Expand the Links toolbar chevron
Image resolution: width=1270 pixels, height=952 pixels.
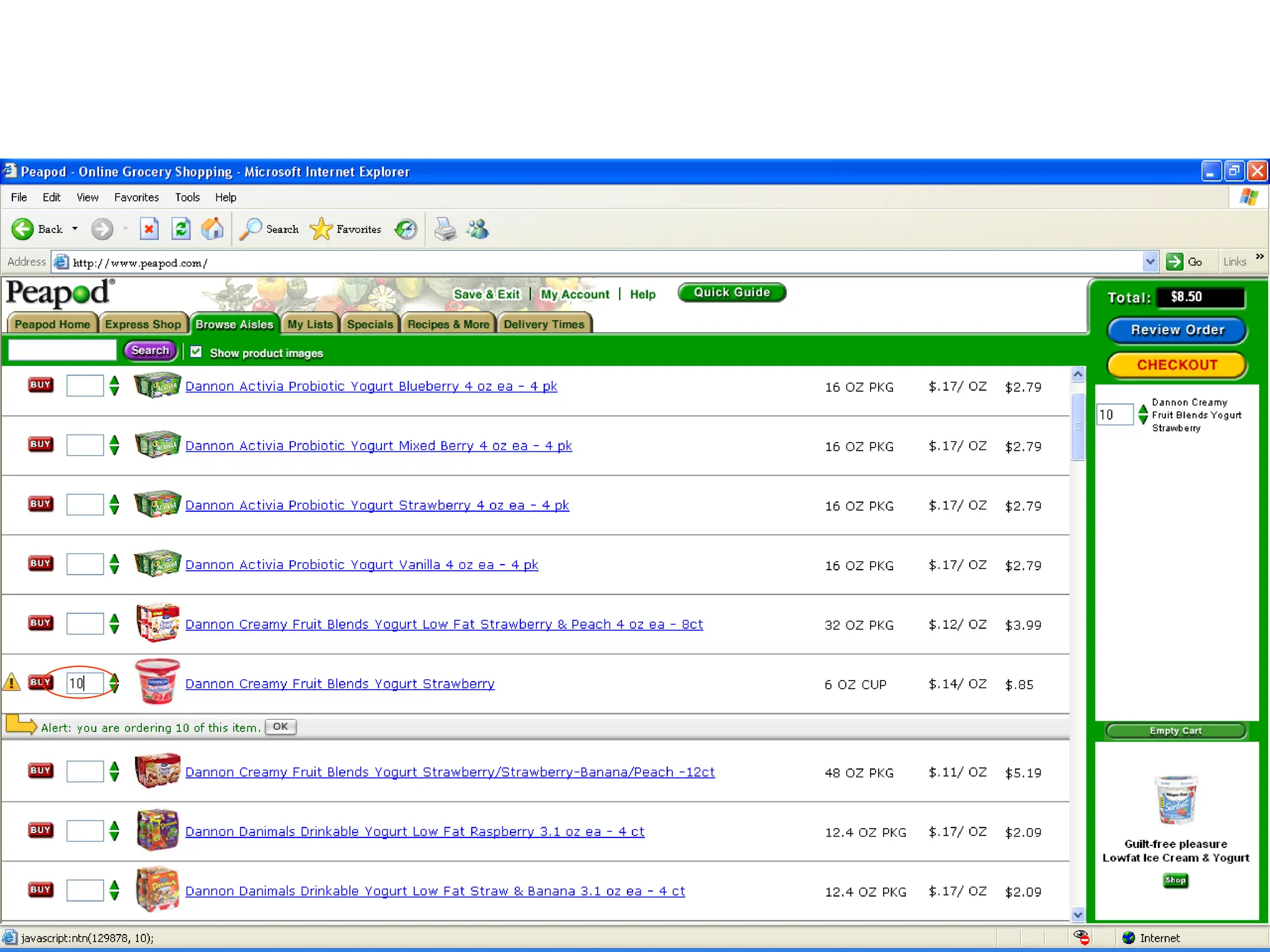point(1259,257)
